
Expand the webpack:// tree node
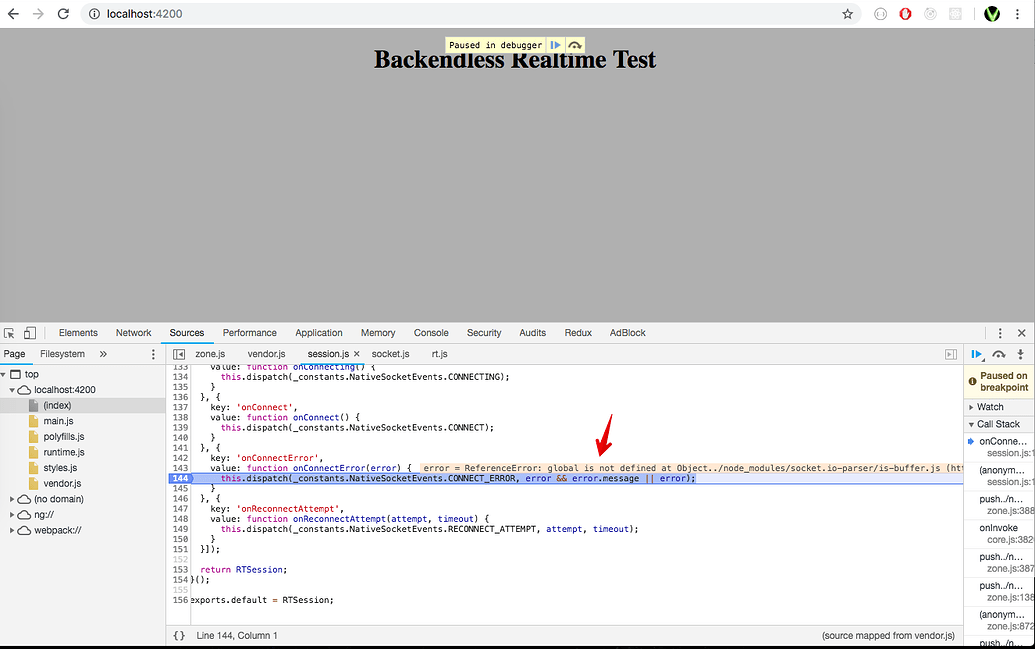[x=14, y=530]
